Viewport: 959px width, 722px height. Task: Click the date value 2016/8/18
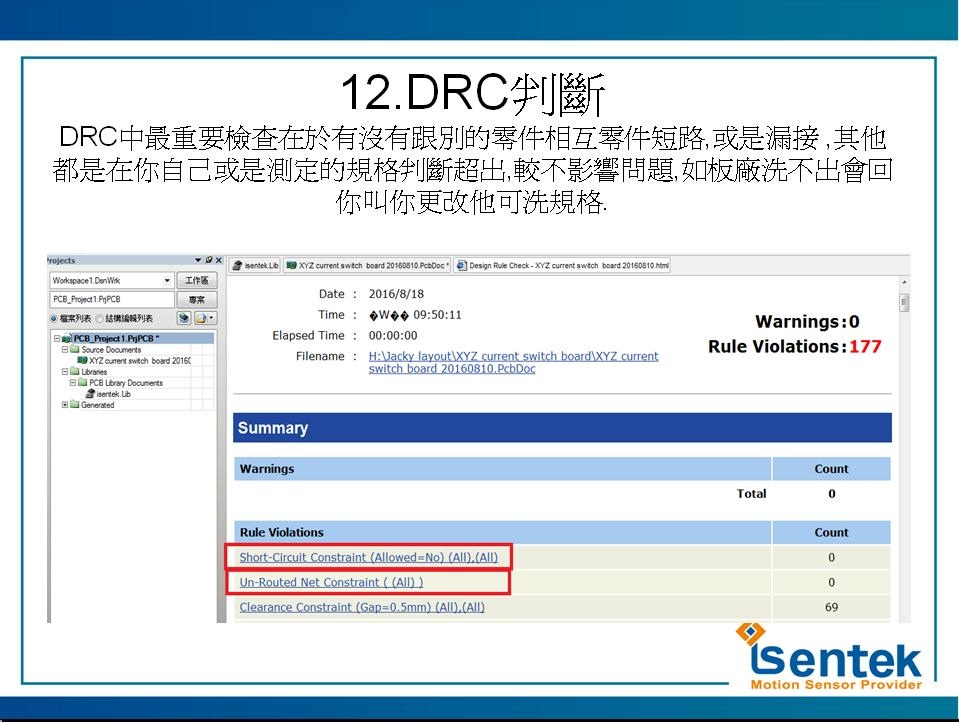[x=396, y=294]
